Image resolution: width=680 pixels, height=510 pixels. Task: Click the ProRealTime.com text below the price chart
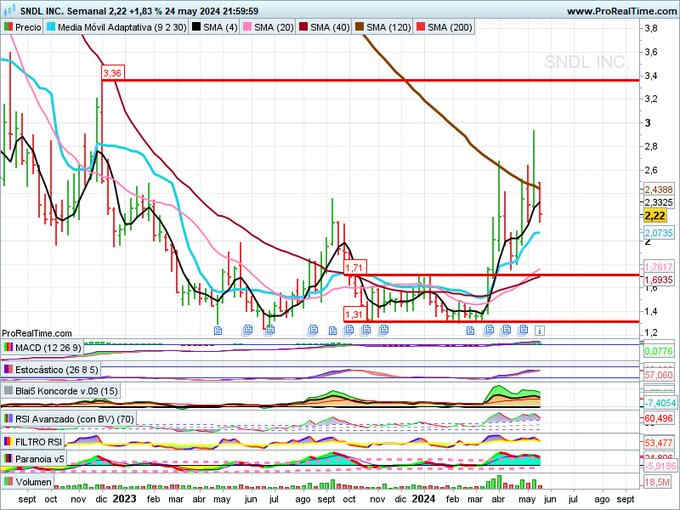coord(37,333)
